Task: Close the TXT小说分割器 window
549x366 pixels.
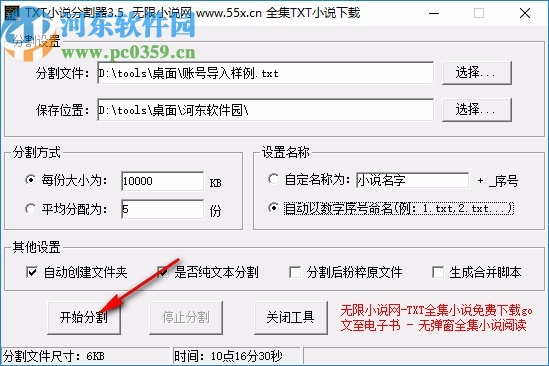Action: click(524, 13)
